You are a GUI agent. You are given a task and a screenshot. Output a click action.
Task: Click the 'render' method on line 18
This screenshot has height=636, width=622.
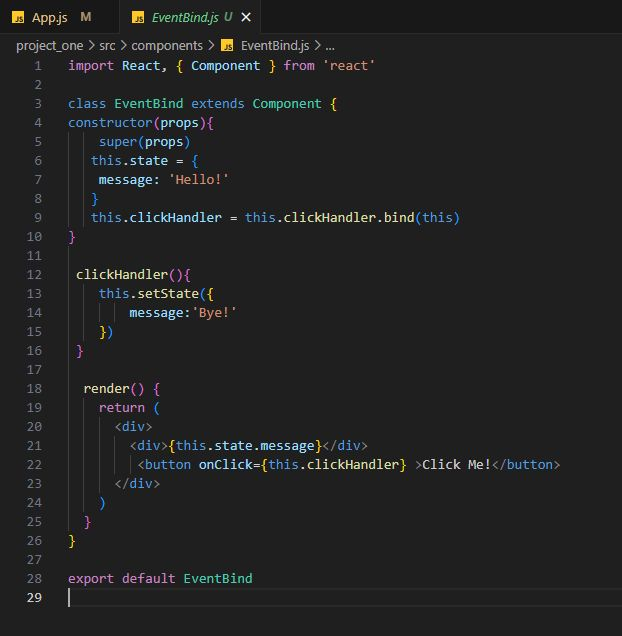tap(106, 389)
